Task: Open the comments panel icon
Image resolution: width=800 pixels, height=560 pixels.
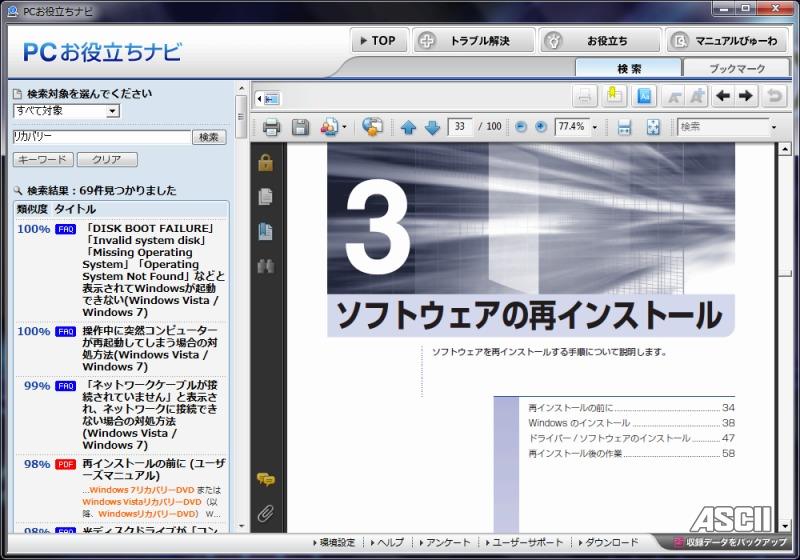Action: point(265,480)
